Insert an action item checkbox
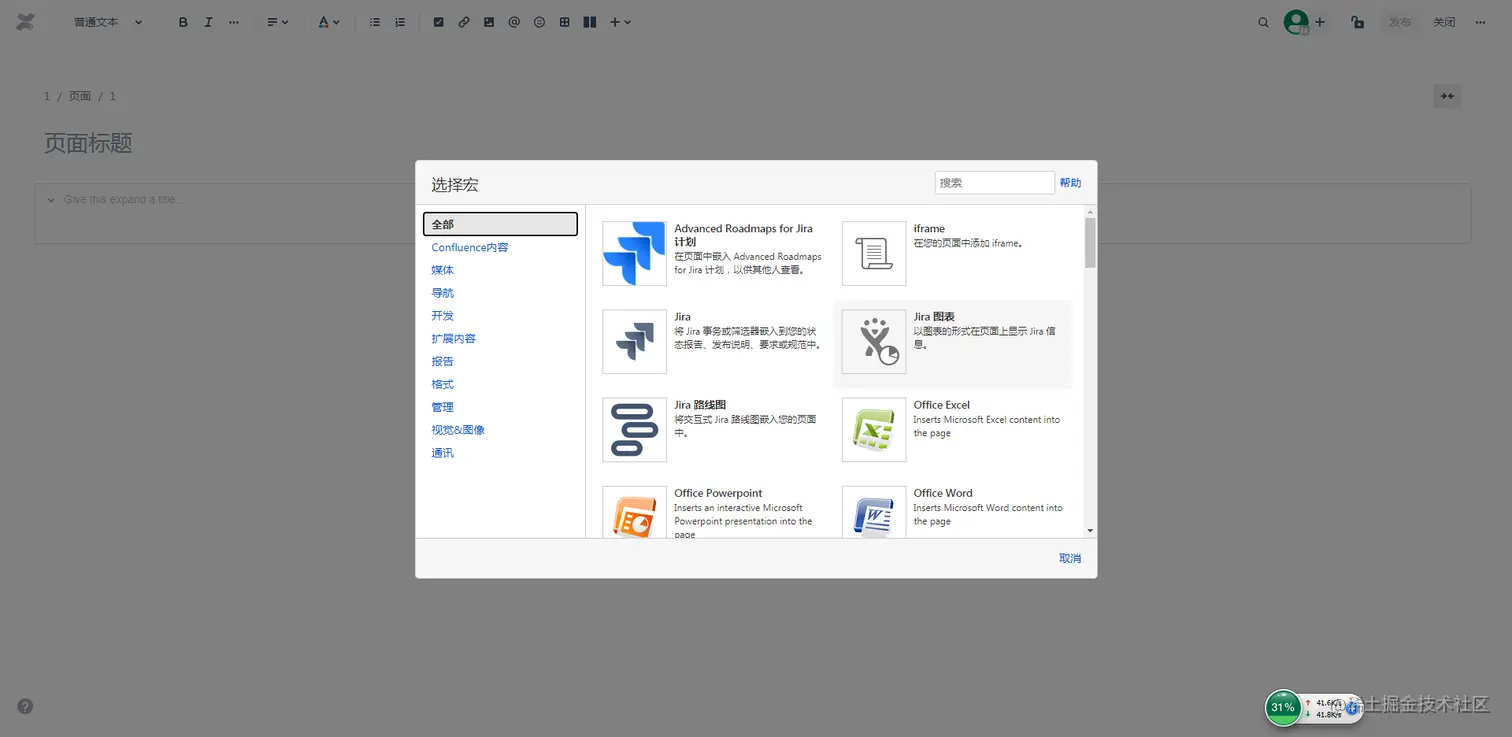Image resolution: width=1512 pixels, height=737 pixels. point(438,22)
